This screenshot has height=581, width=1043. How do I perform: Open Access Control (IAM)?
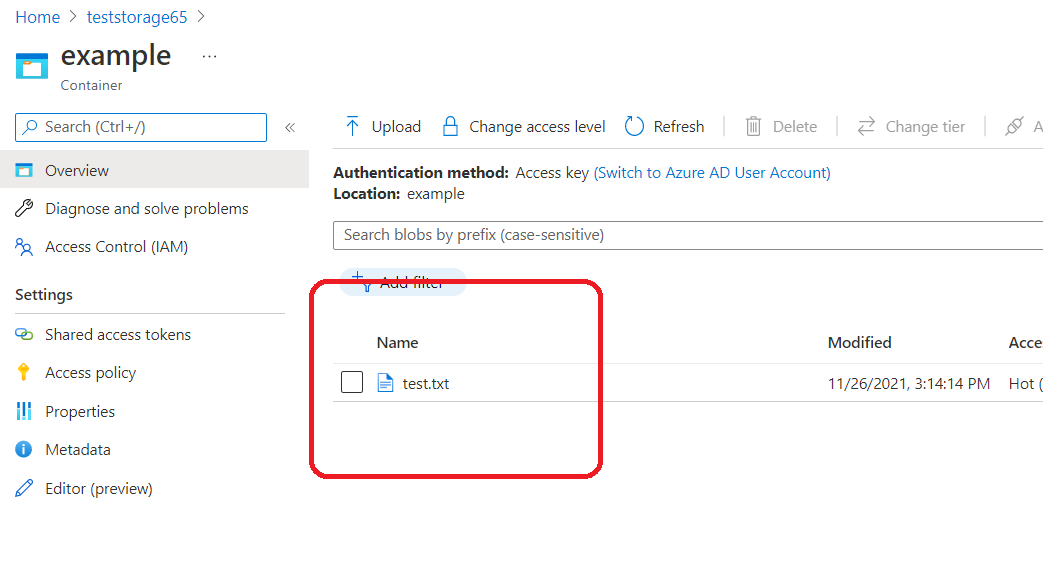pyautogui.click(x=116, y=247)
